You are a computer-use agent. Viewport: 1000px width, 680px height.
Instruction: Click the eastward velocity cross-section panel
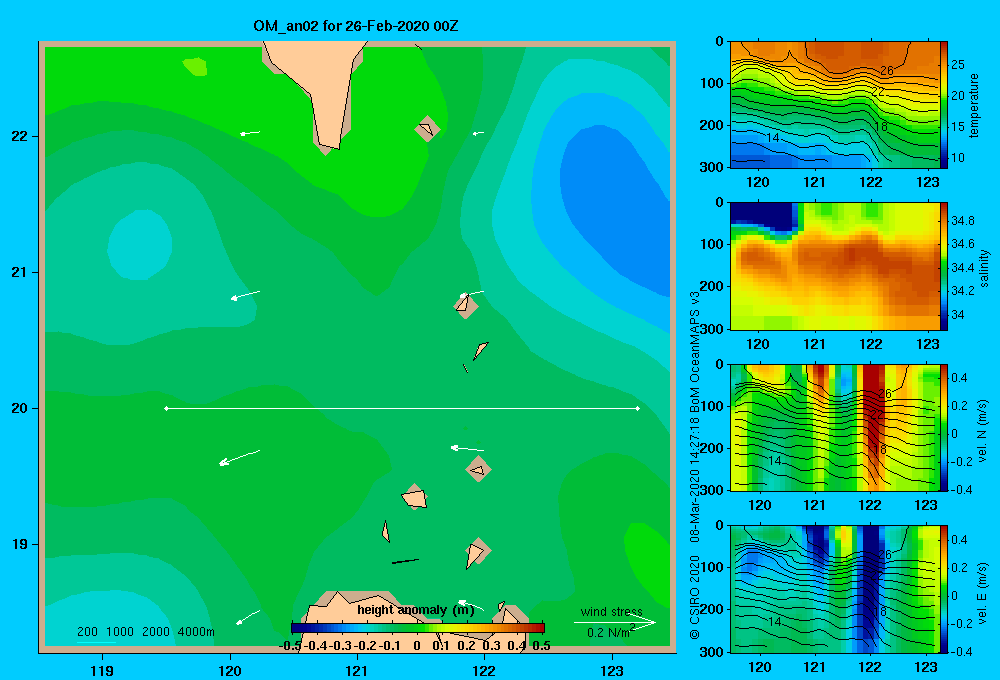(x=835, y=589)
